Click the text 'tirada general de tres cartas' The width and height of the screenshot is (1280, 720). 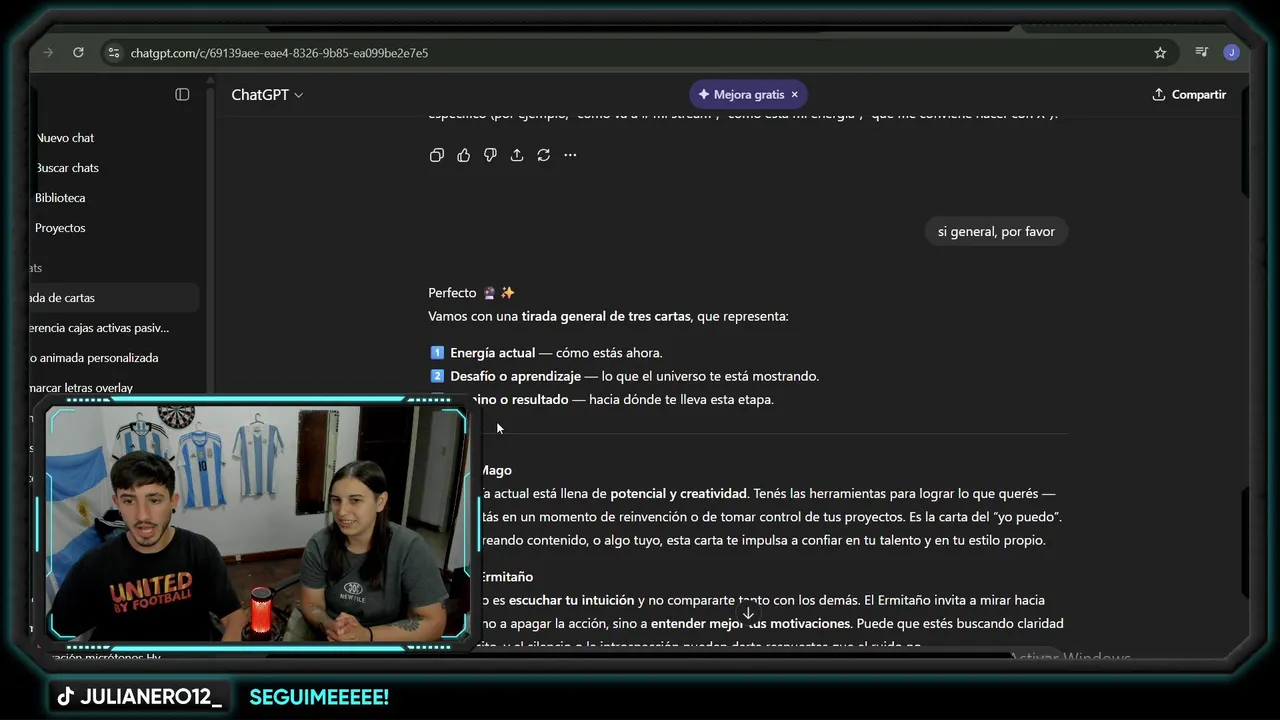click(606, 316)
